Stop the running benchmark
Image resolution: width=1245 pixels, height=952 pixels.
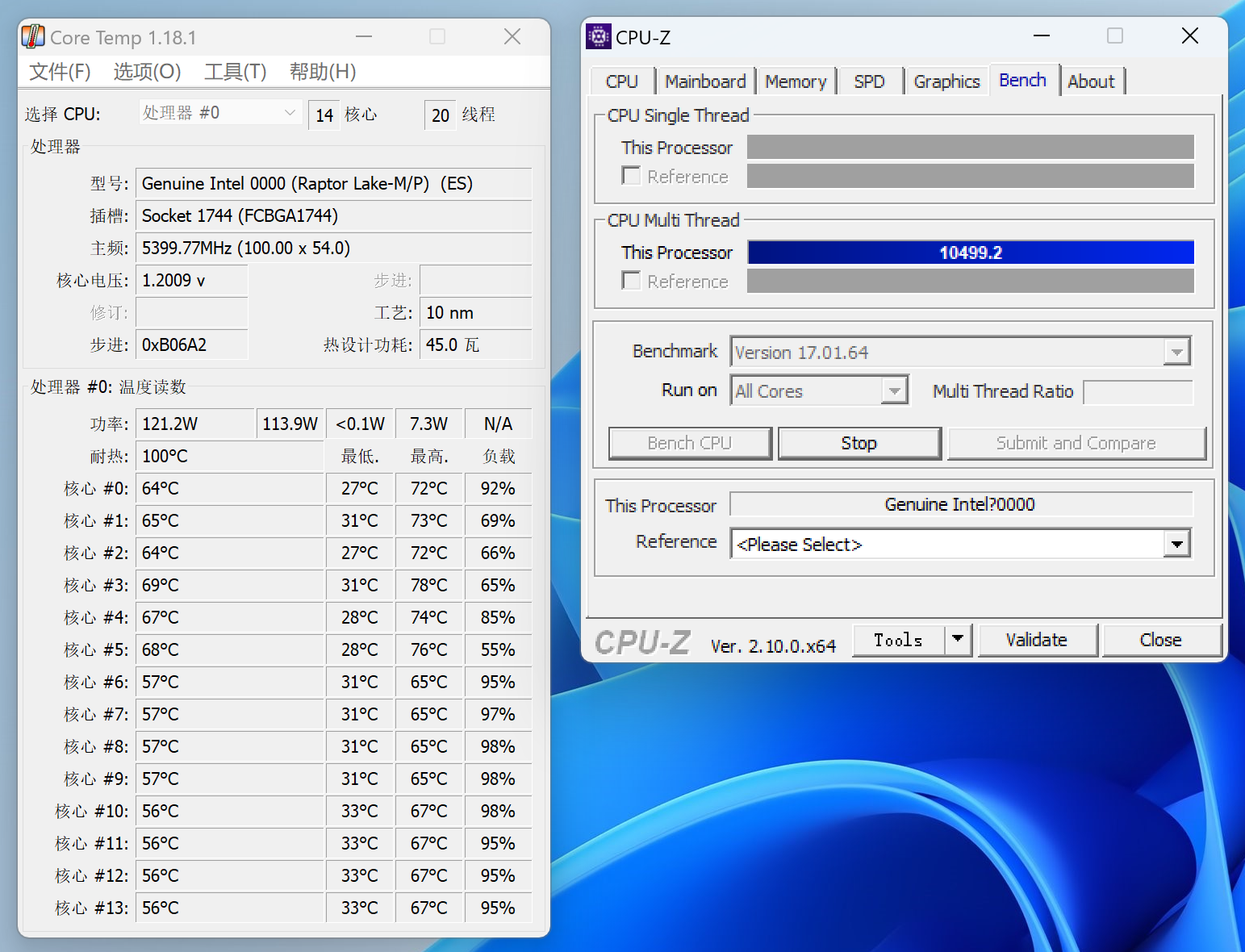(x=859, y=443)
